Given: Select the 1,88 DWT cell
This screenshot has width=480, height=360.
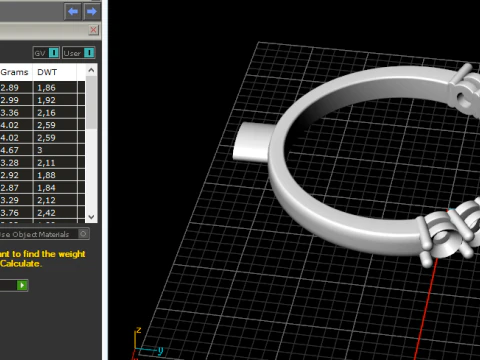Looking at the screenshot, I should point(55,175).
